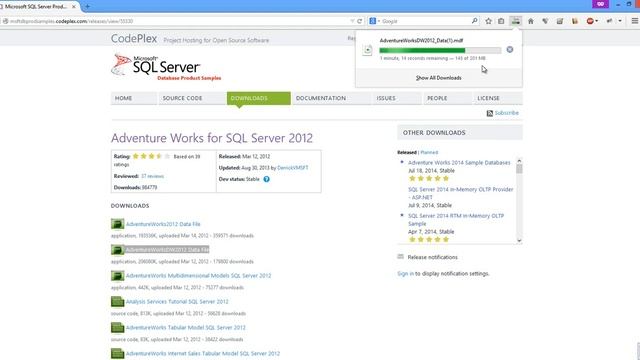This screenshot has height=360, width=640.
Task: Click the icon beside Analysis Services Tutorial
Action: pyautogui.click(x=118, y=301)
